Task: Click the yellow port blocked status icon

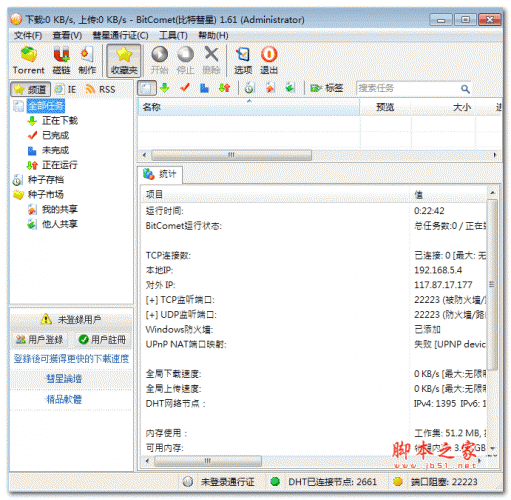Action: coord(397,481)
